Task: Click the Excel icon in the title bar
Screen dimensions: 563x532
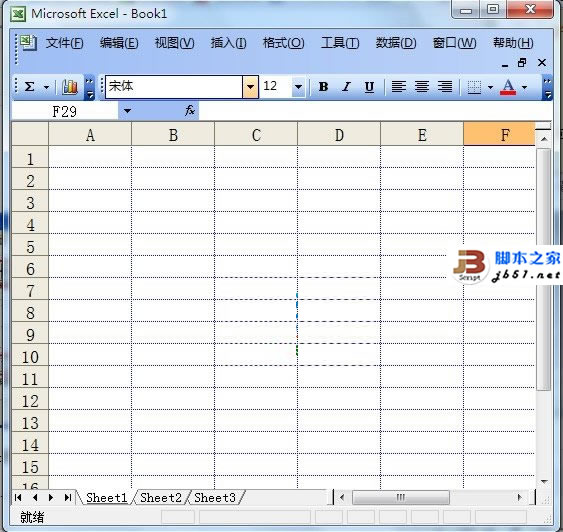Action: click(x=18, y=14)
